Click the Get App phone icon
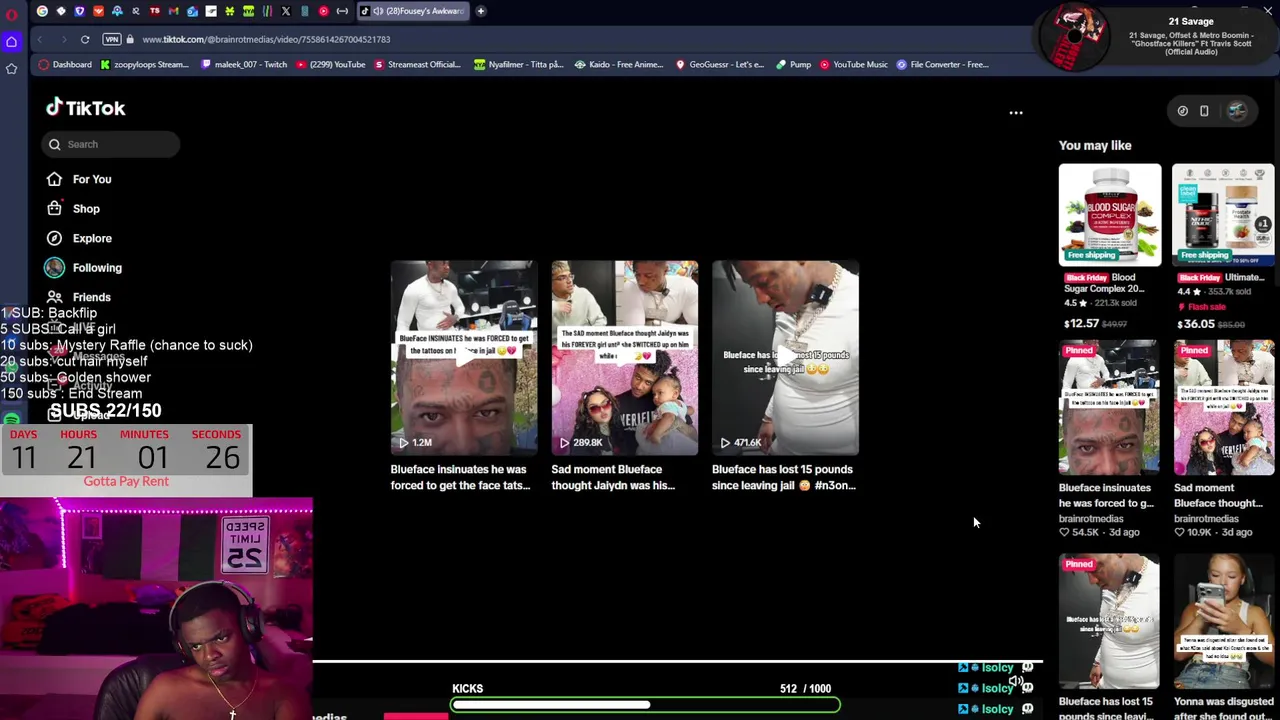Image resolution: width=1280 pixels, height=720 pixels. coord(1204,111)
